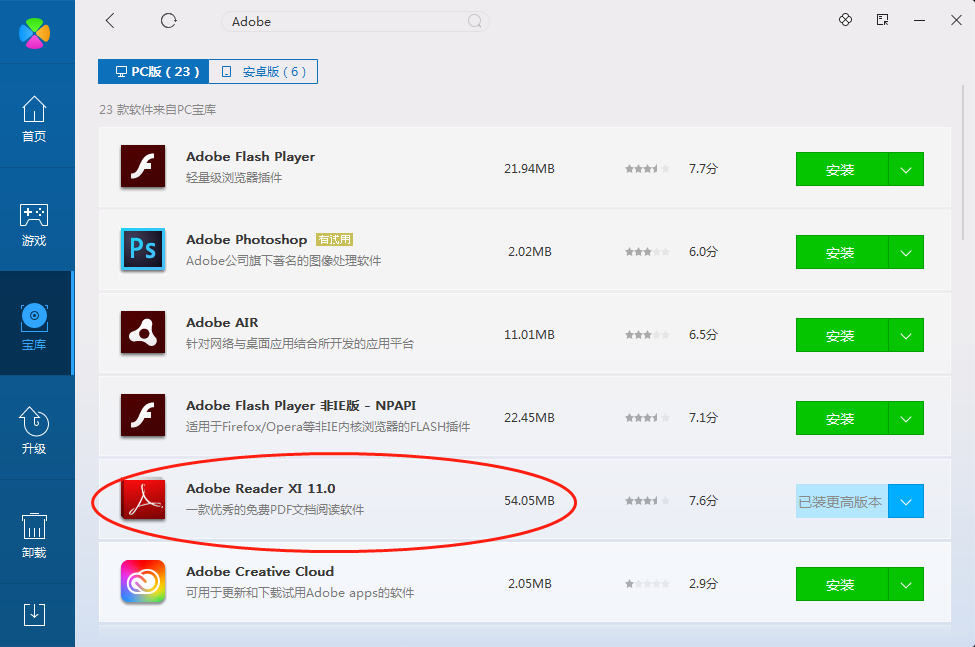Click the back arrow navigation icon
This screenshot has width=975, height=647.
110,20
